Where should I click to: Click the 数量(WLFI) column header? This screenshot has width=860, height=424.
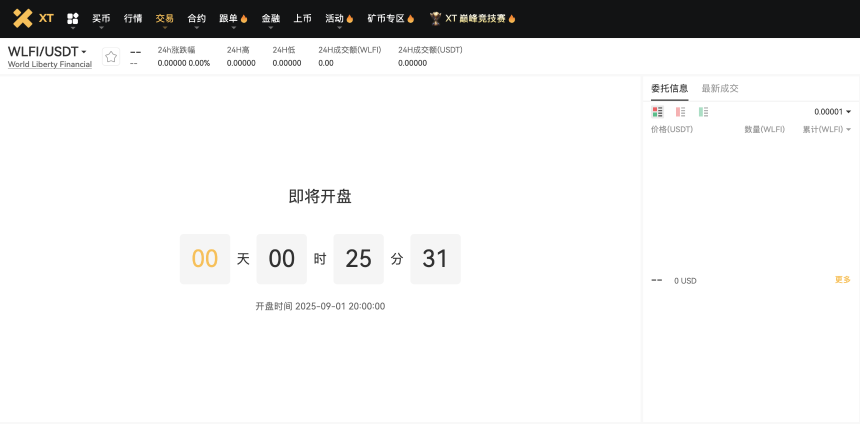tap(765, 129)
